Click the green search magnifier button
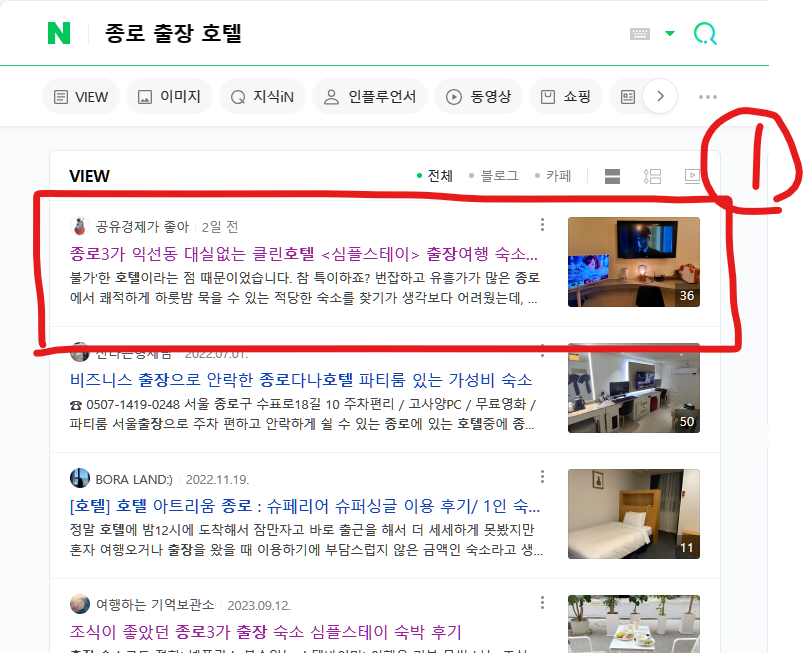This screenshot has height=653, width=805. (705, 33)
